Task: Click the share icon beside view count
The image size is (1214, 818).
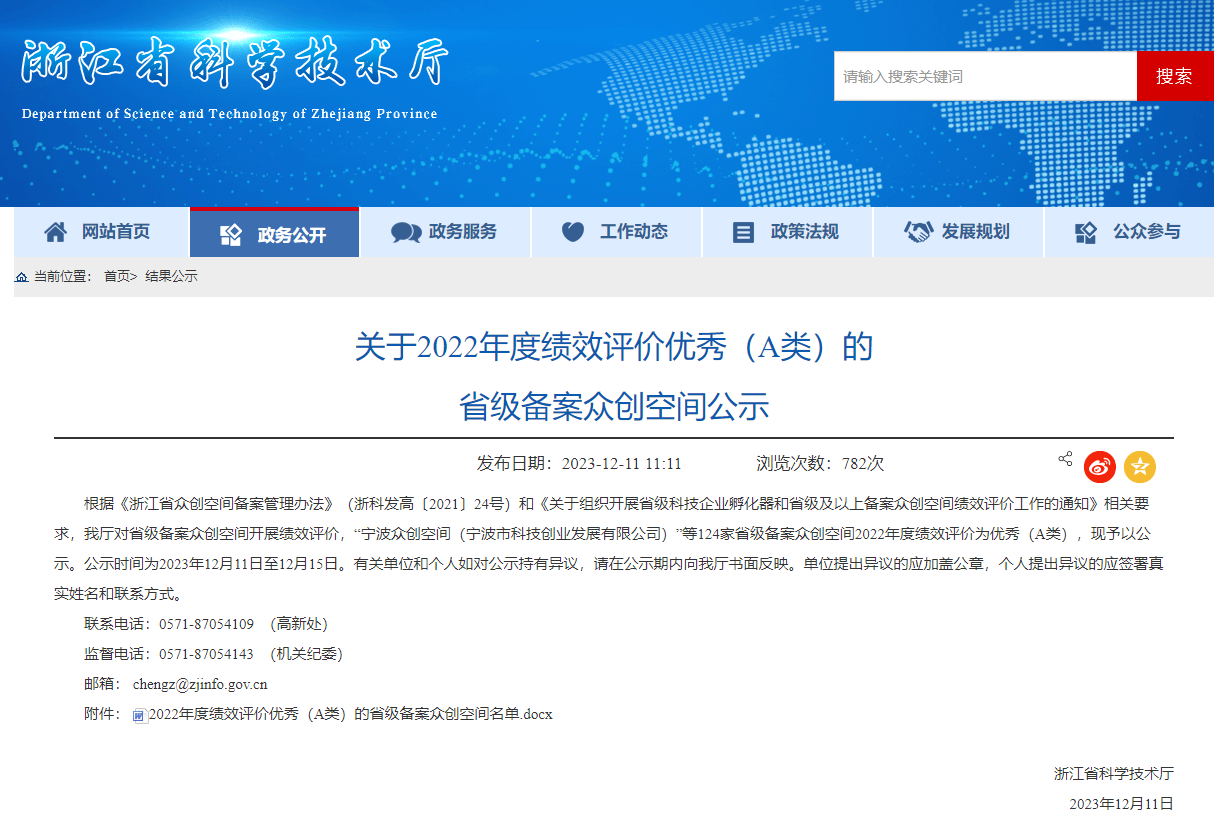Action: 1065,459
